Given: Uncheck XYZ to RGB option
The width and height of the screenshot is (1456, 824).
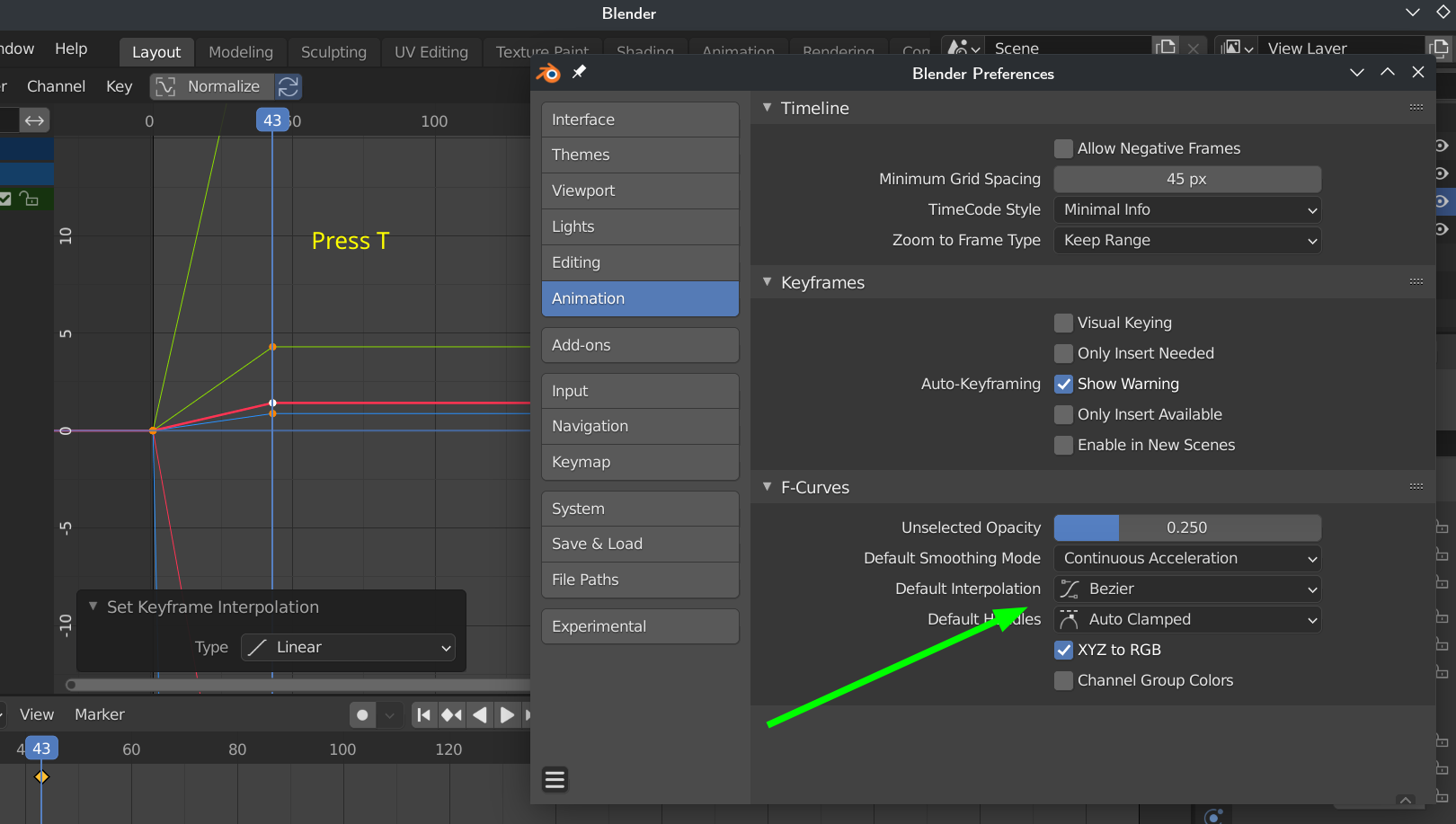Looking at the screenshot, I should tap(1064, 650).
